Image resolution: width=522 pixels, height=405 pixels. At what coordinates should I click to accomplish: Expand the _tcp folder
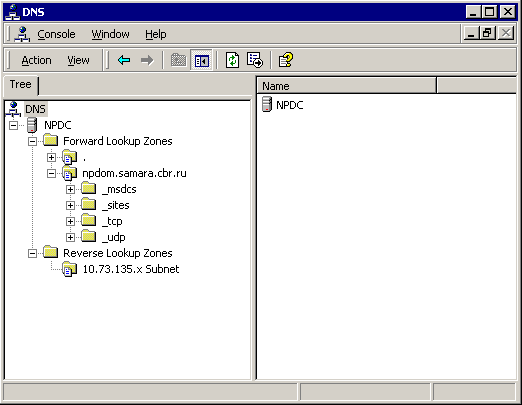pos(70,221)
